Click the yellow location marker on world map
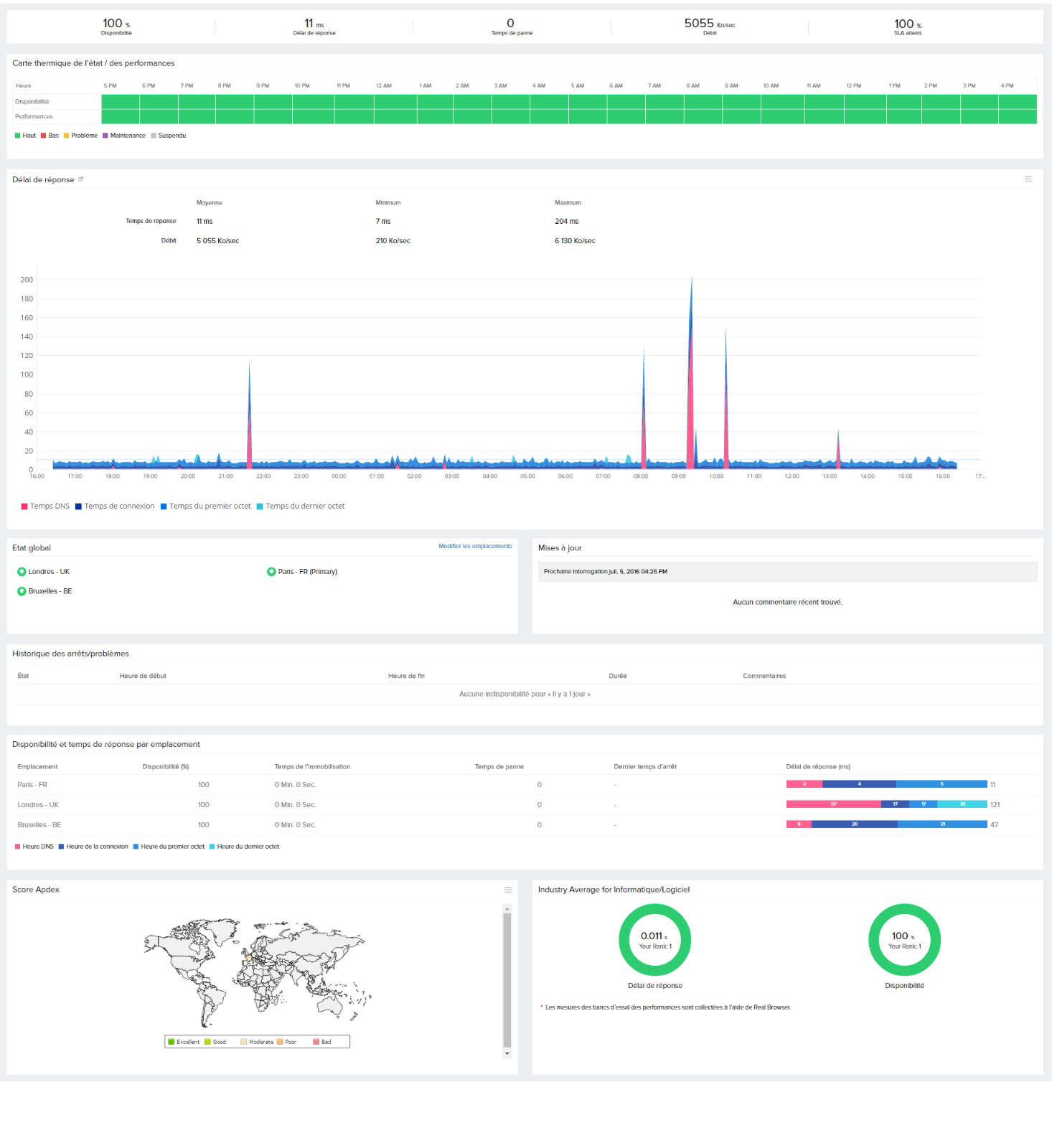This screenshot has width=1052, height=1148. (249, 958)
